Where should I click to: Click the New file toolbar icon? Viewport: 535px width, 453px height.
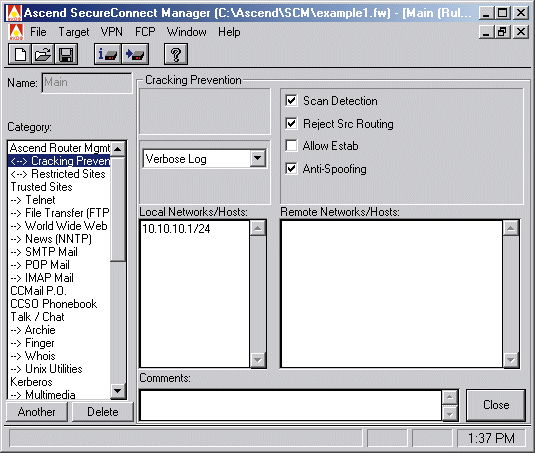click(x=20, y=54)
